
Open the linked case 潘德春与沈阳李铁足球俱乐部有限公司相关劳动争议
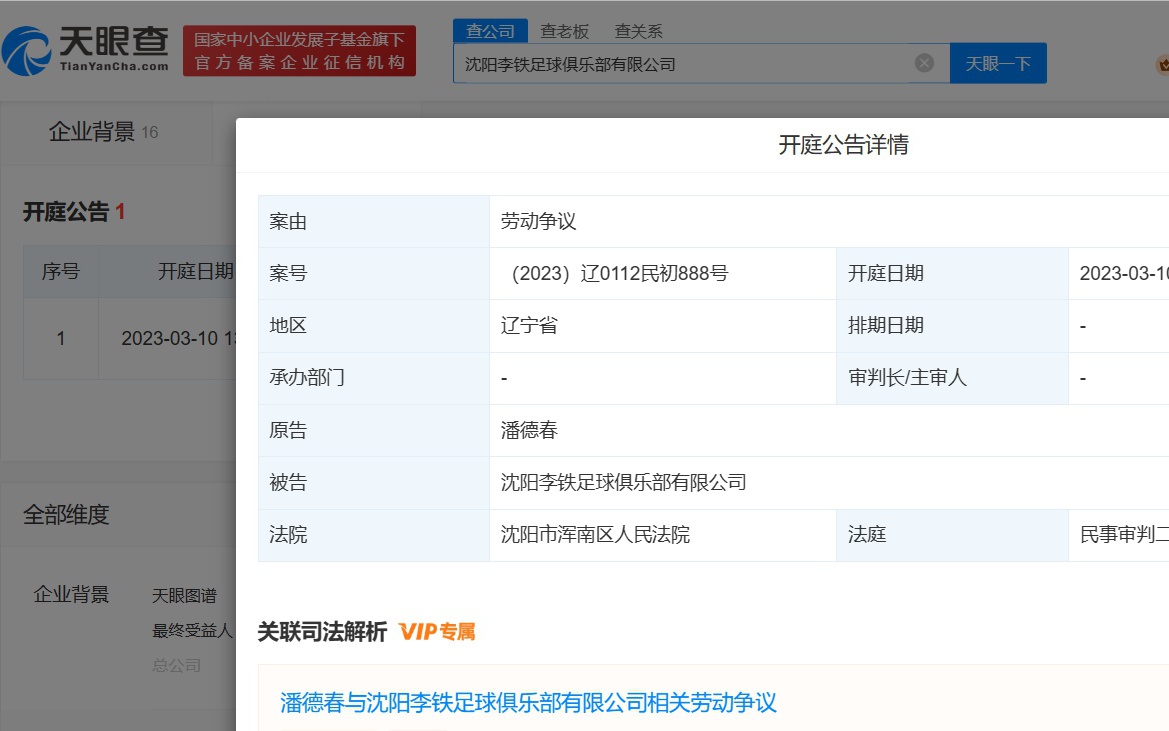click(x=528, y=703)
